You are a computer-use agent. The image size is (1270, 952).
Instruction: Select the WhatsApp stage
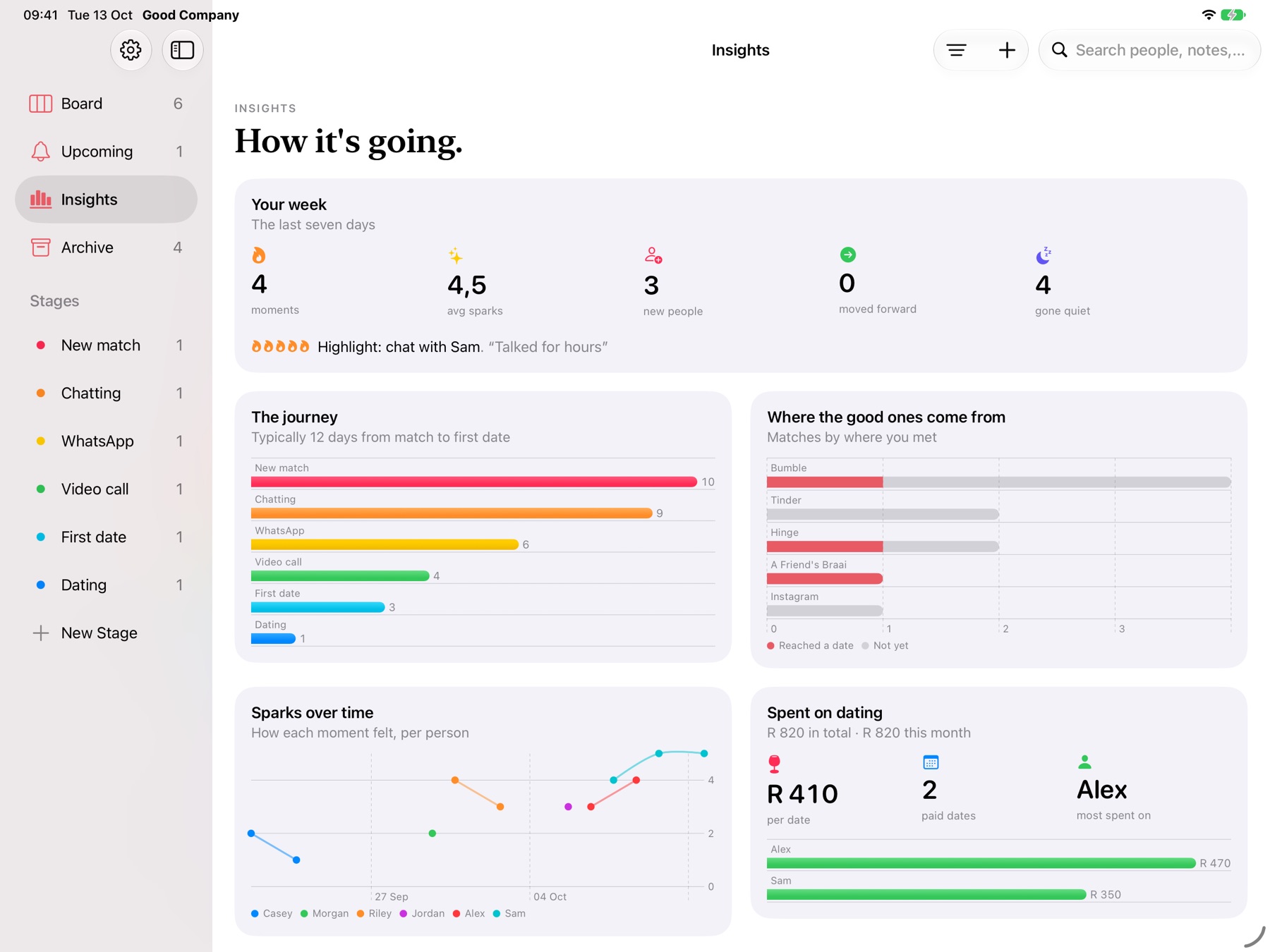pyautogui.click(x=106, y=441)
